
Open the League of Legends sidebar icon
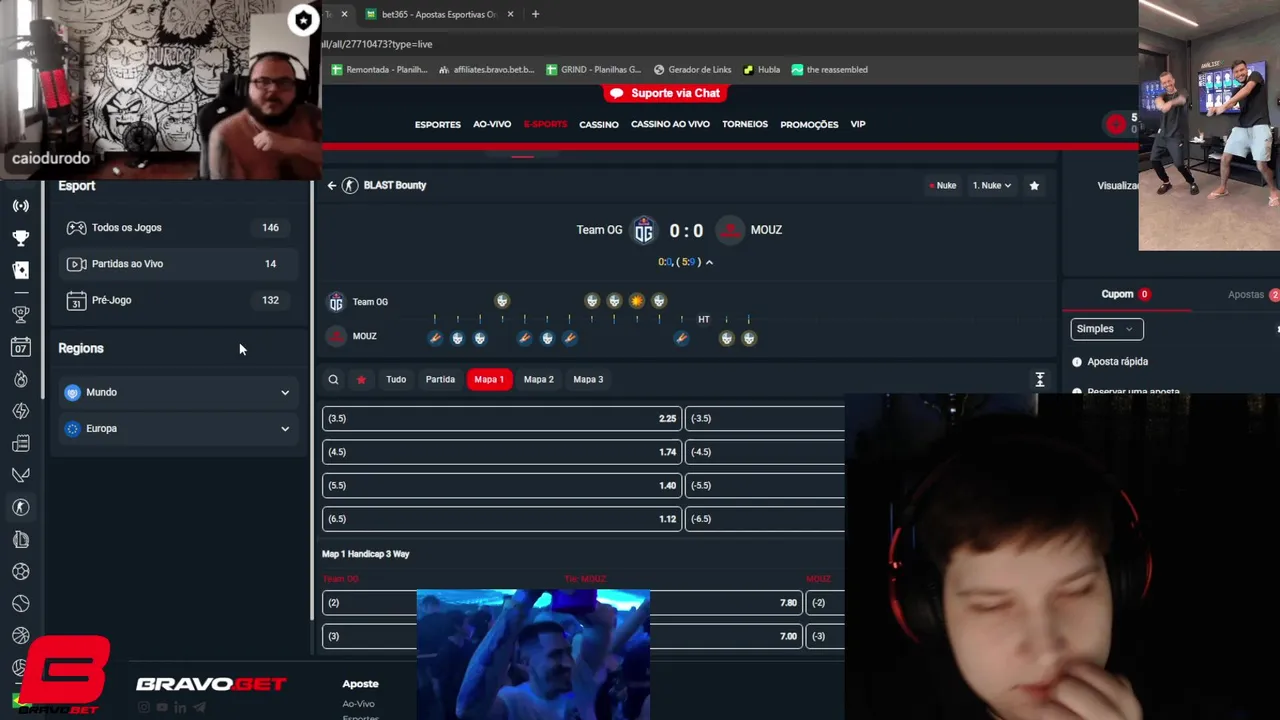point(21,539)
